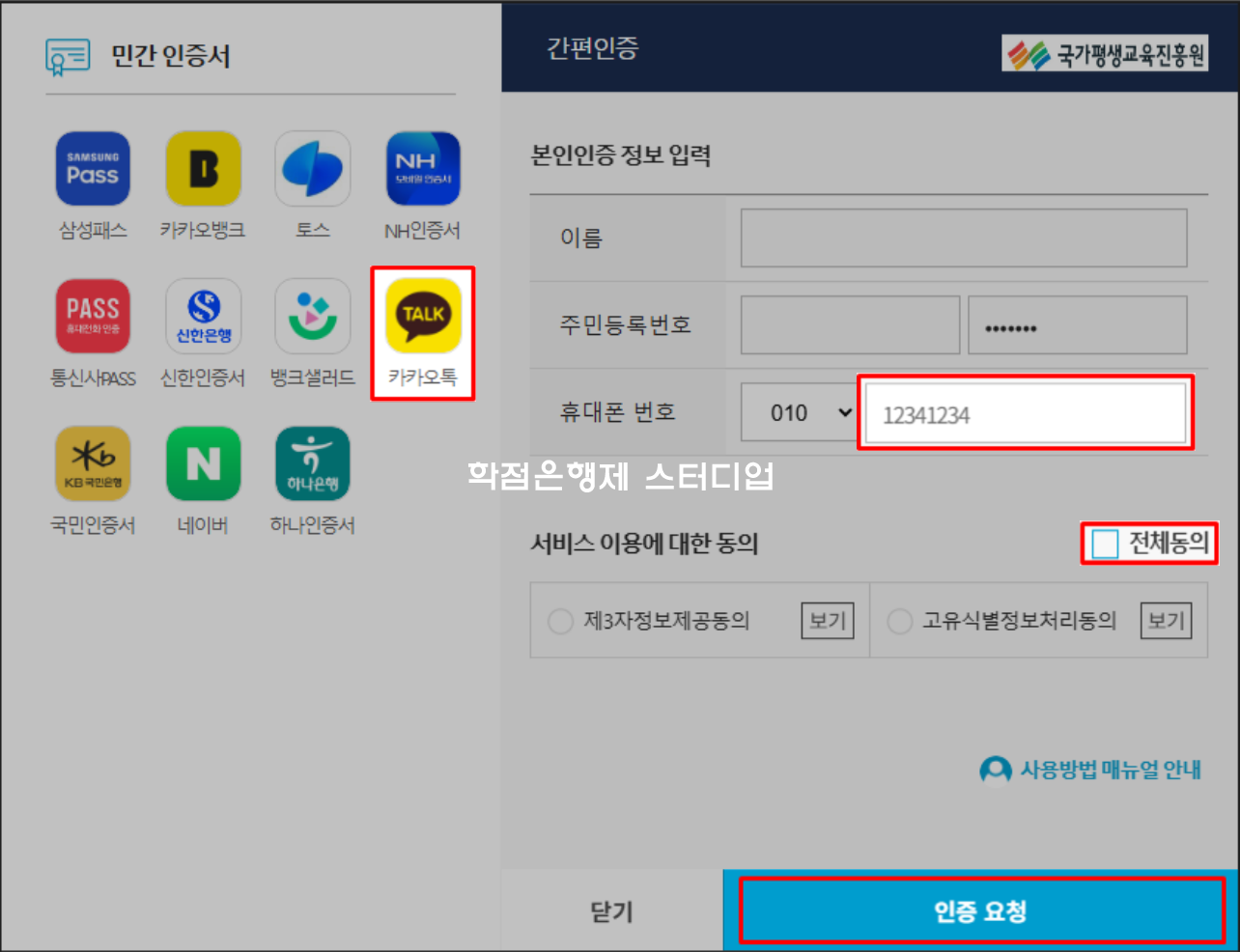Screen dimensions: 1240x952
Task: Select the 뱅크샐러드 certificate icon
Action: (313, 316)
